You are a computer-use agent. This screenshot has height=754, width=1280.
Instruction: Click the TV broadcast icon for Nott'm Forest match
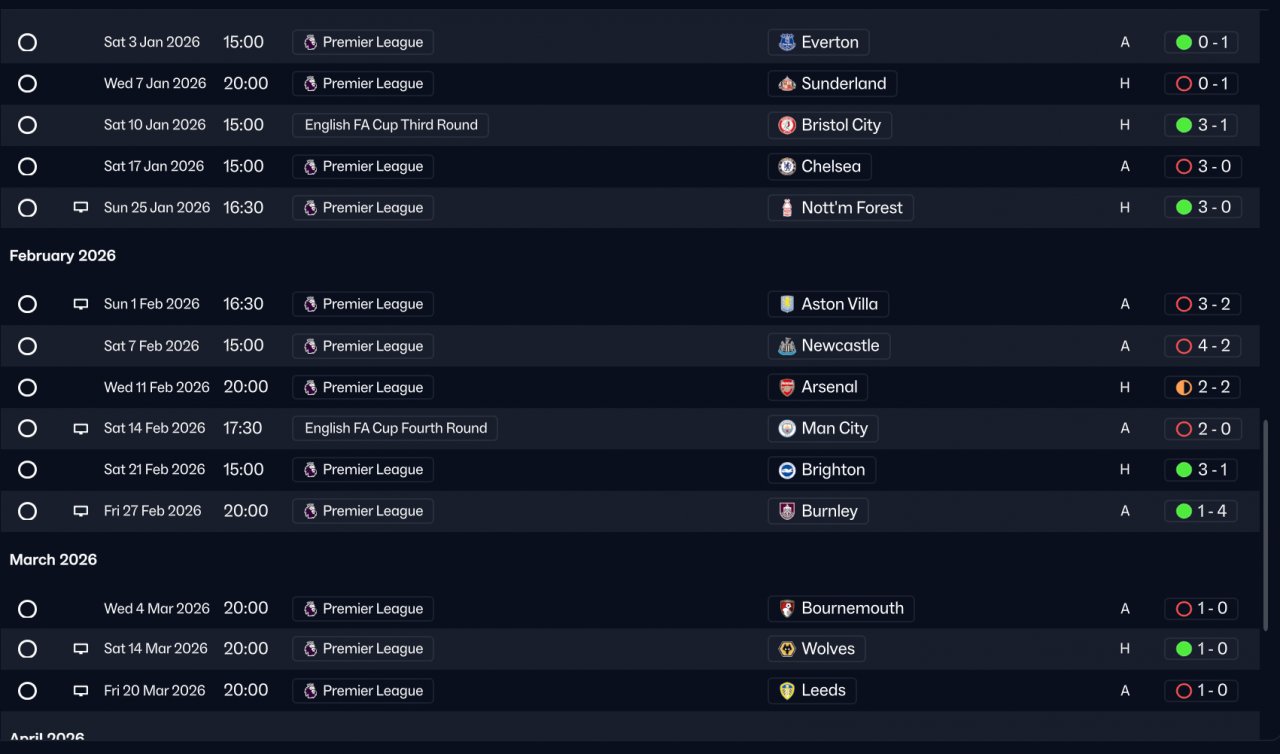click(x=81, y=208)
